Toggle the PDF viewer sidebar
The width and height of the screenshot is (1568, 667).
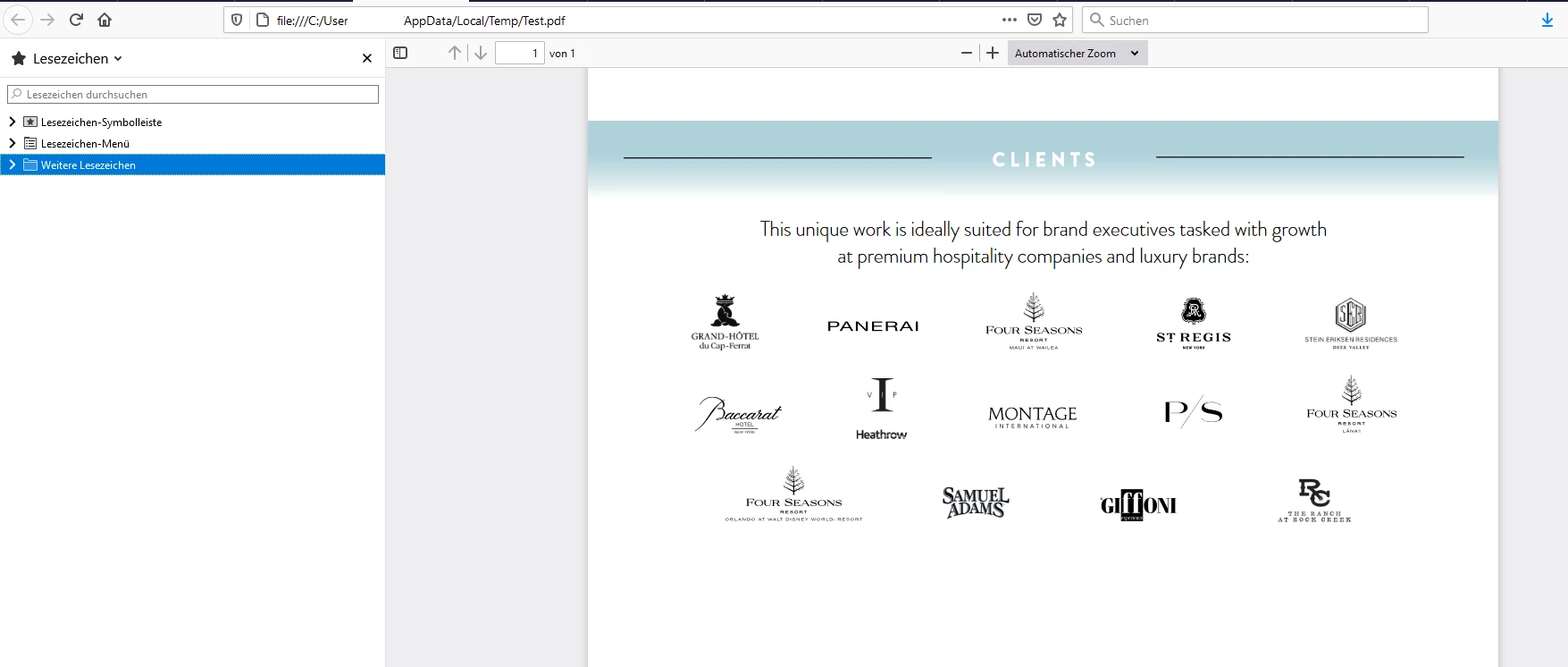click(x=400, y=53)
